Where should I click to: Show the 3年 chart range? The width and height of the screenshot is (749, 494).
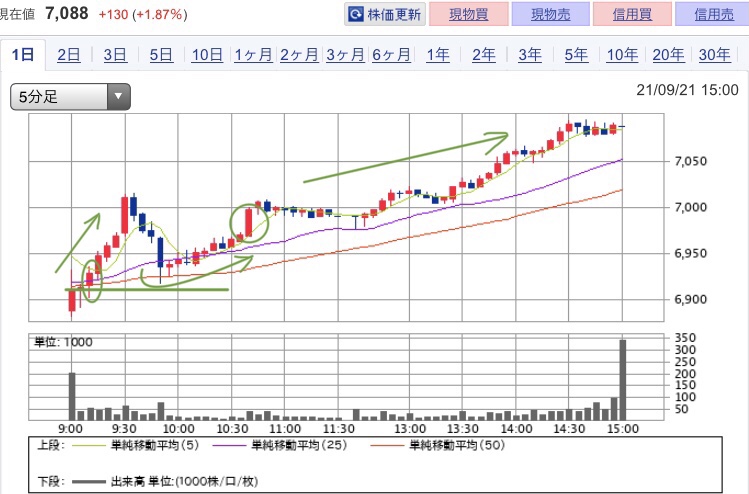pos(530,55)
